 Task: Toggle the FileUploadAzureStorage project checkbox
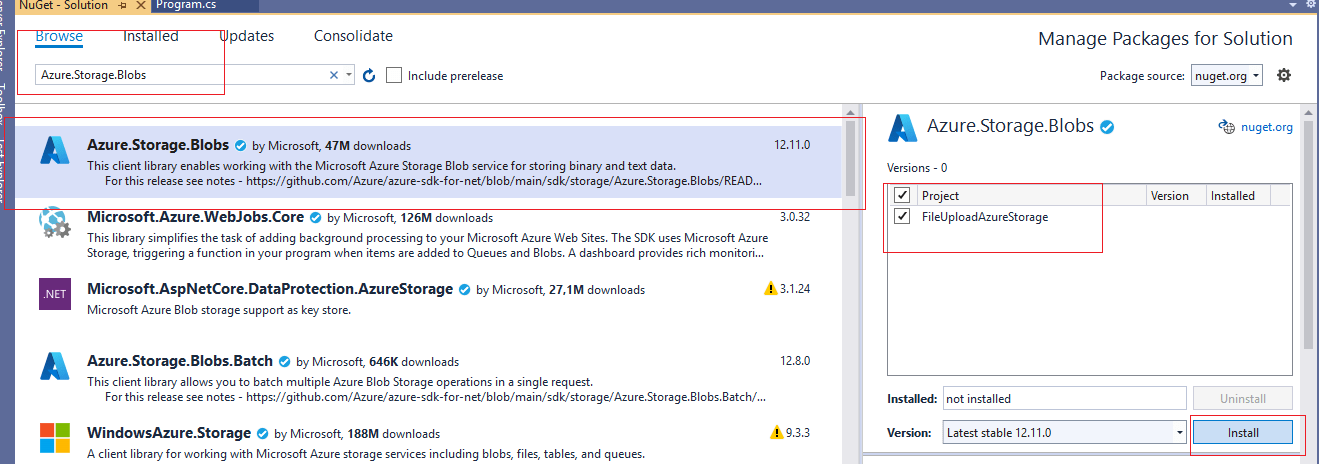tap(902, 216)
